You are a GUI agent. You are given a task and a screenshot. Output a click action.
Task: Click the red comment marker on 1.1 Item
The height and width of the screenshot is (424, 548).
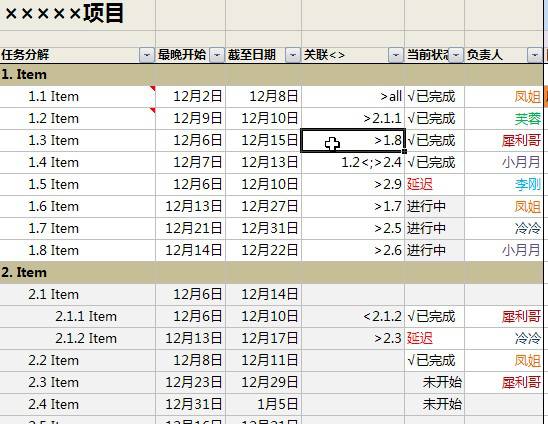click(x=153, y=88)
